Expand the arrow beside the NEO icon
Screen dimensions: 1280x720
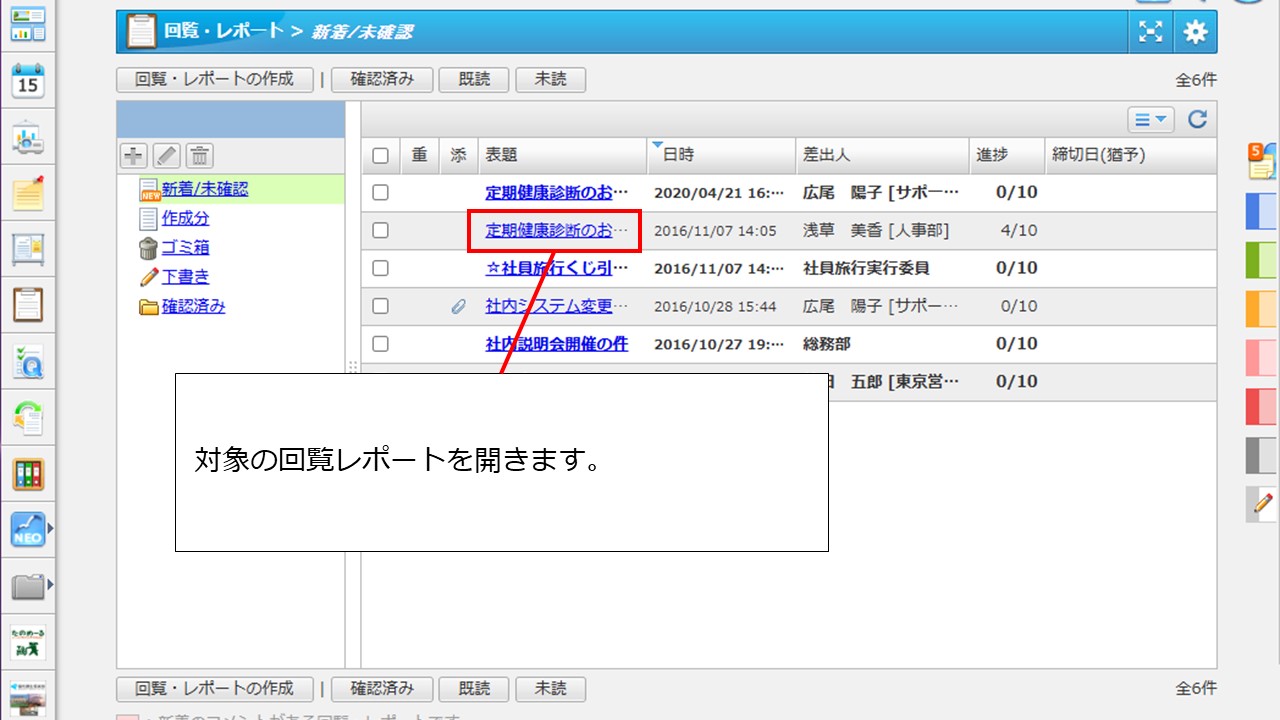tap(50, 527)
